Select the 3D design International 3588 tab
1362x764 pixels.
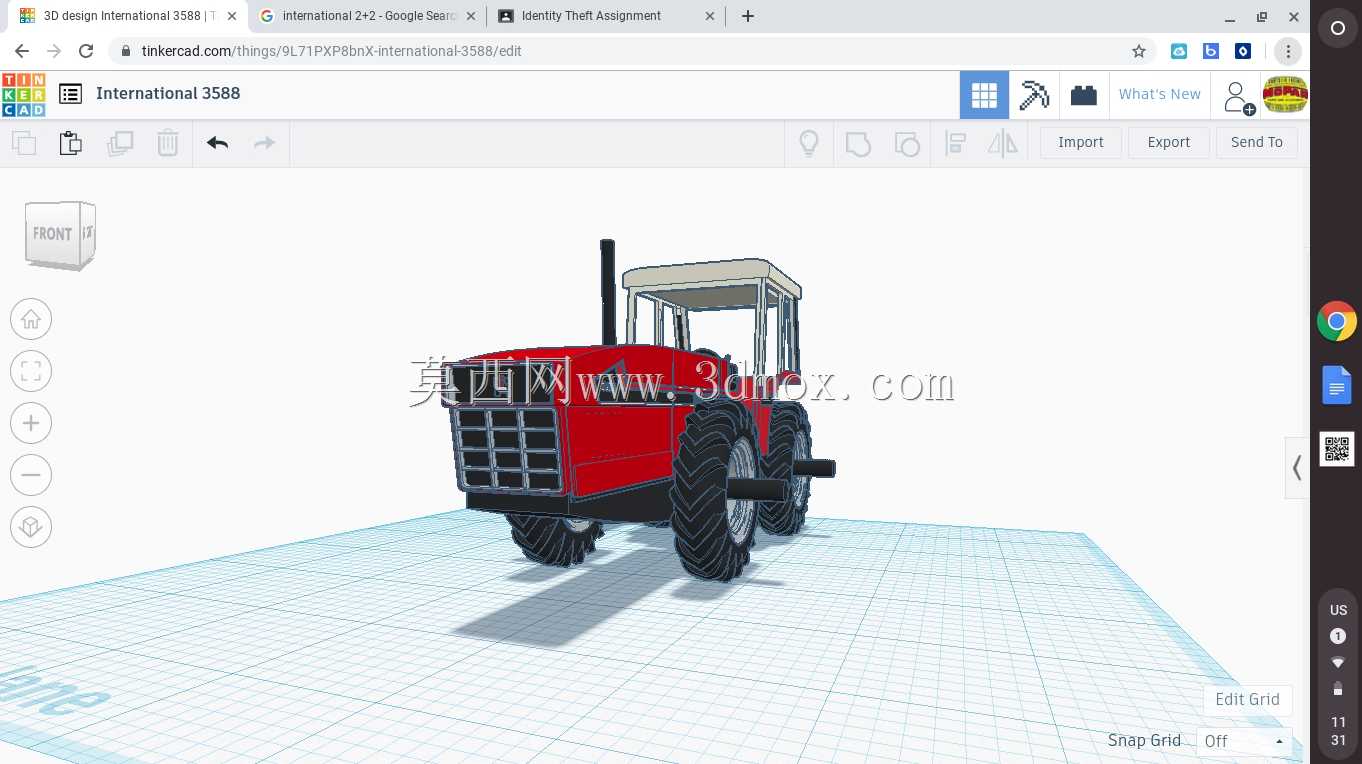(127, 16)
